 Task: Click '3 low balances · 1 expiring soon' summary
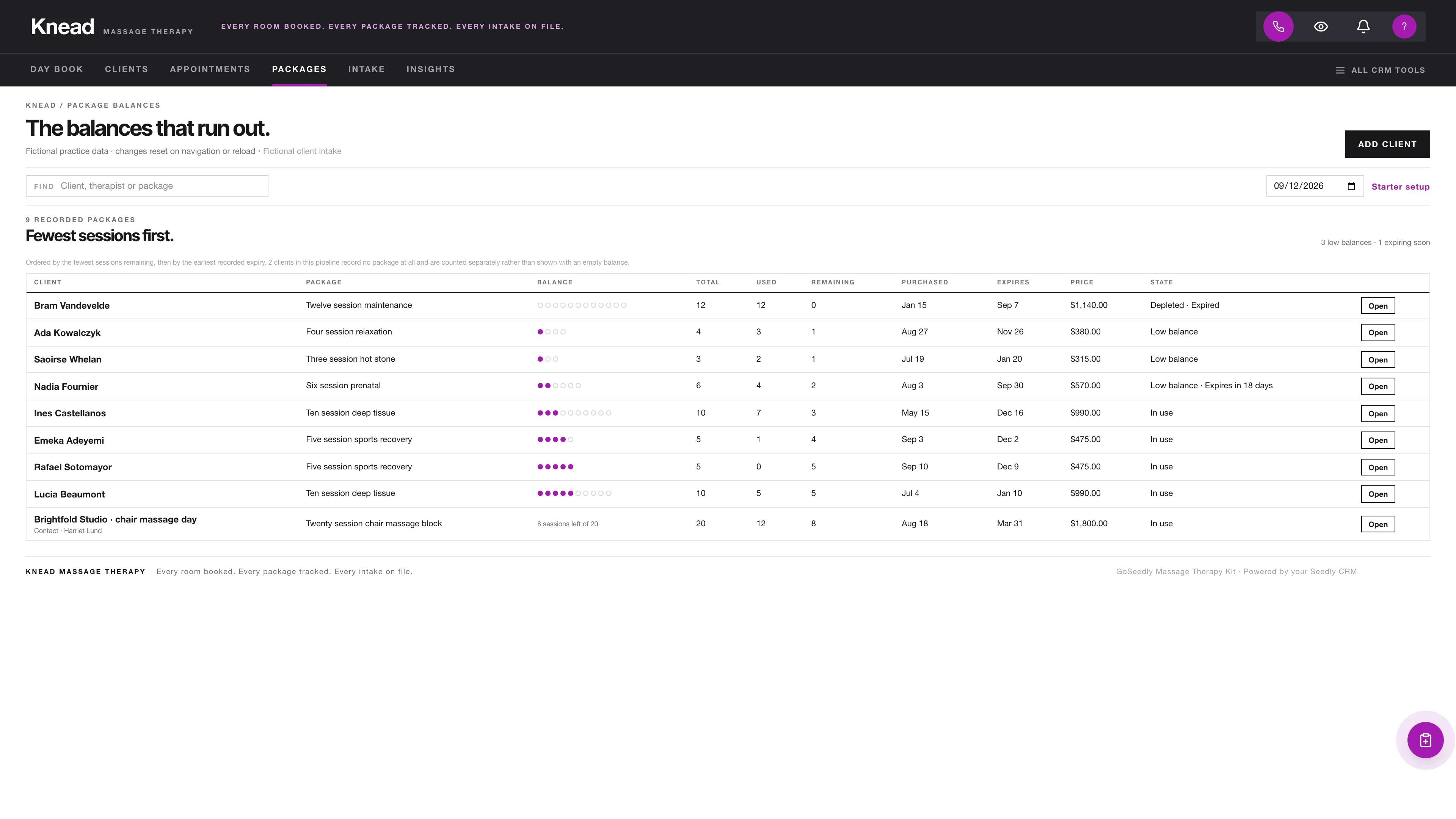point(1375,243)
